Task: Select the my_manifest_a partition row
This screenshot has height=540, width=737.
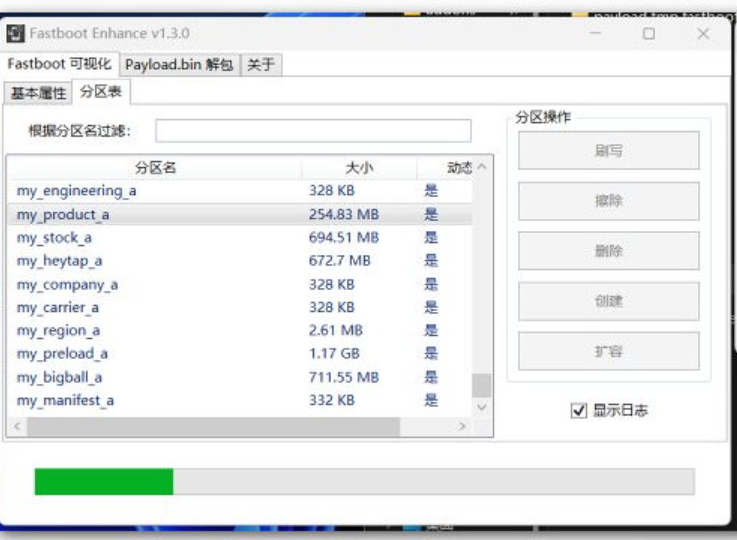Action: [240, 400]
